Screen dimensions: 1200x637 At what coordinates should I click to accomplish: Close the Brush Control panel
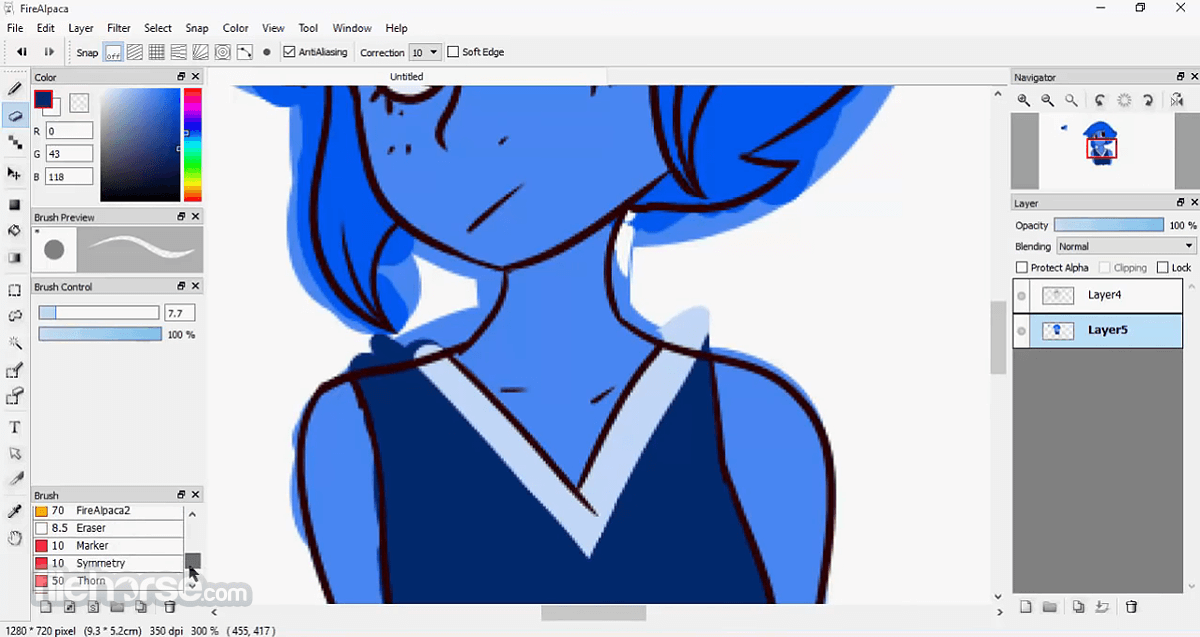click(195, 287)
